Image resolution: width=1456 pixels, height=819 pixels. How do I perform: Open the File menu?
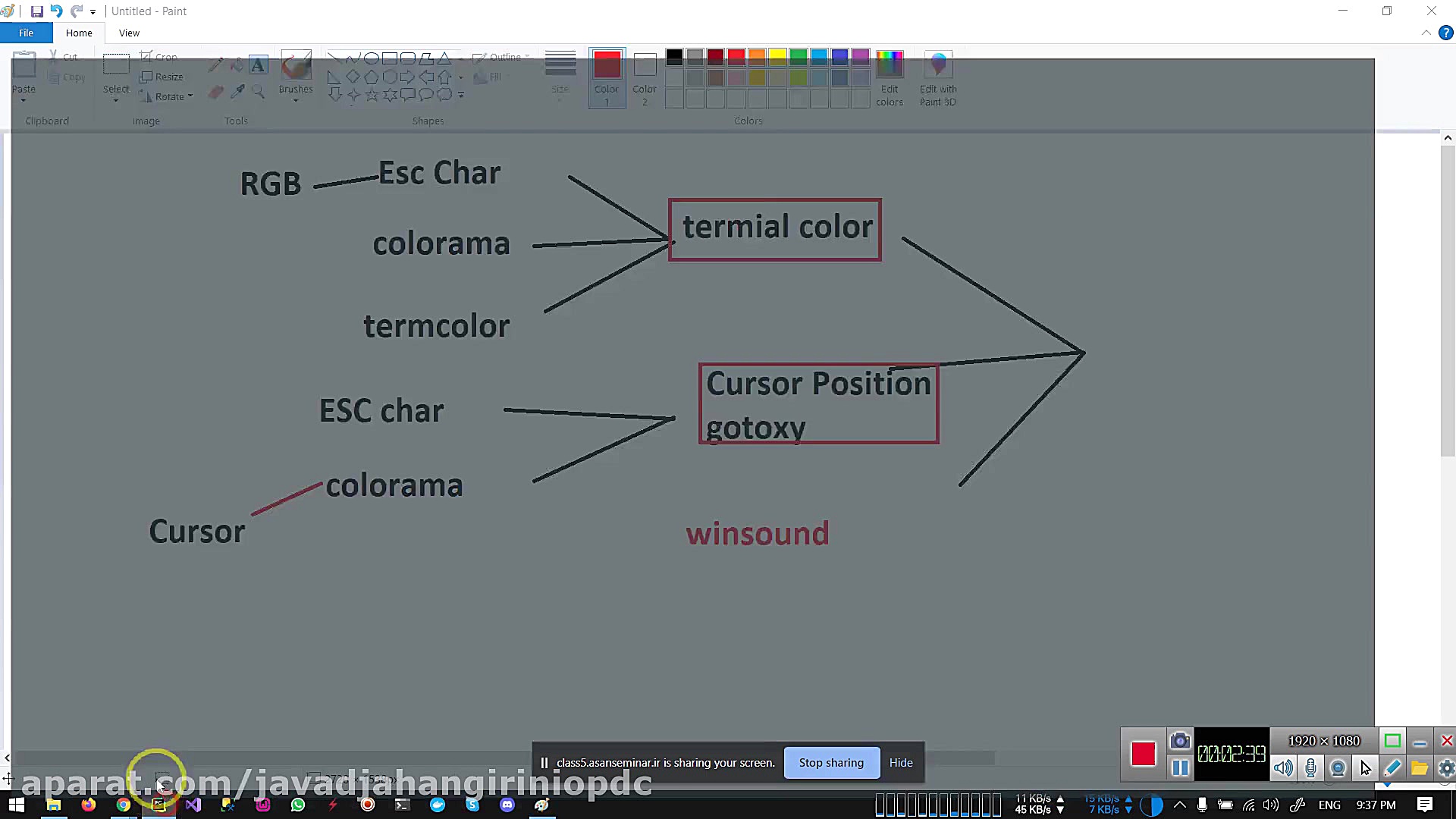coord(26,33)
